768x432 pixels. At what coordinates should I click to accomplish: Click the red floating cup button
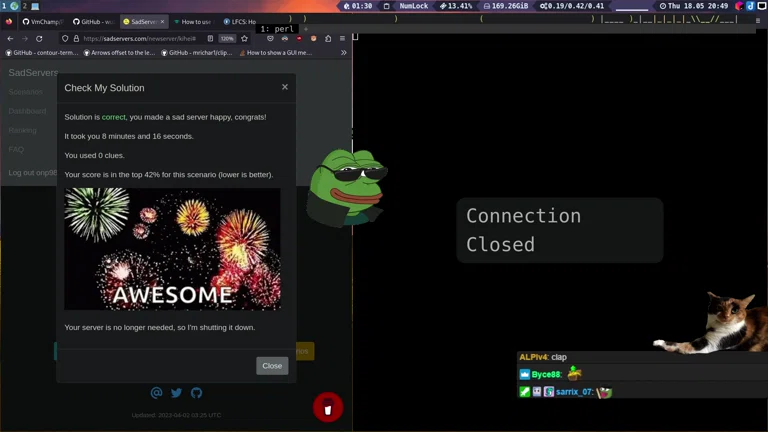[x=328, y=408]
